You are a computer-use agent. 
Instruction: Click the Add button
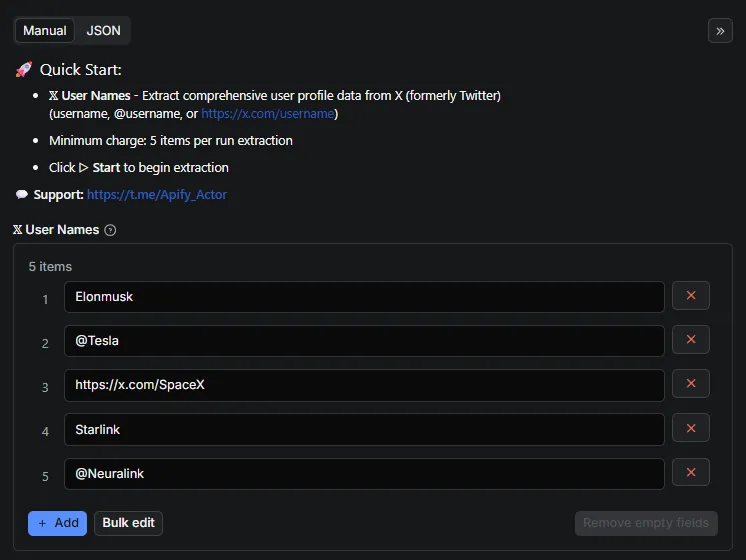point(57,523)
